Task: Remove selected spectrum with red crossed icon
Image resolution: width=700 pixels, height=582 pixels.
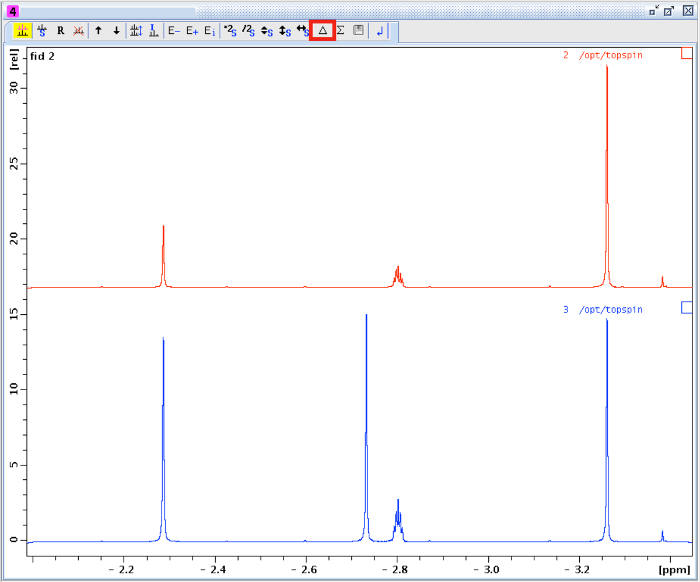Action: coord(78,31)
